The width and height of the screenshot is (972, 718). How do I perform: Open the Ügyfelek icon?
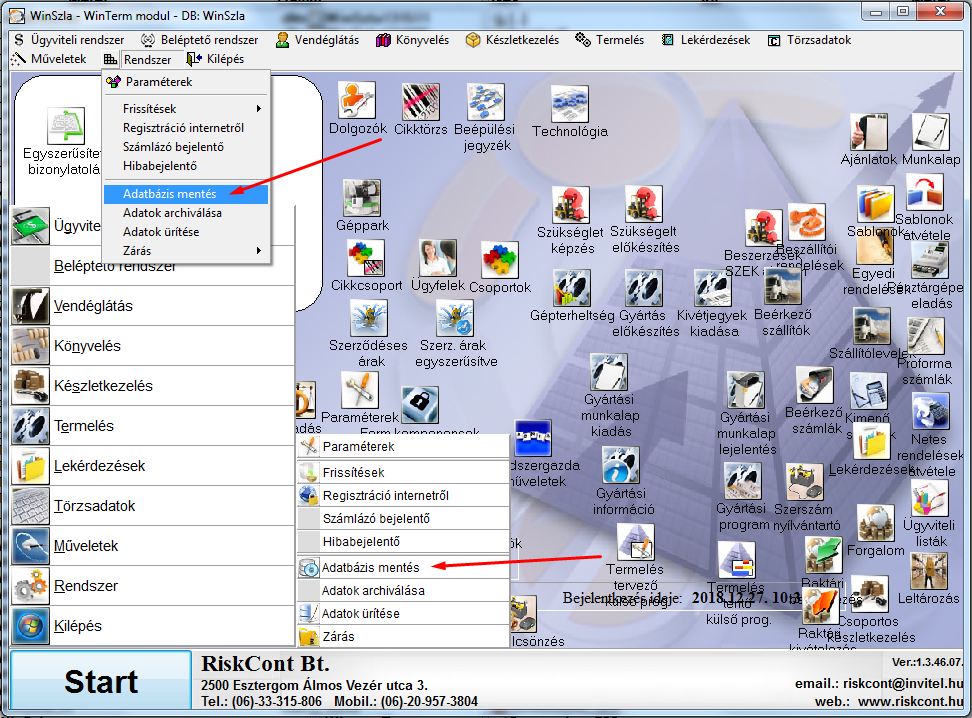[438, 259]
